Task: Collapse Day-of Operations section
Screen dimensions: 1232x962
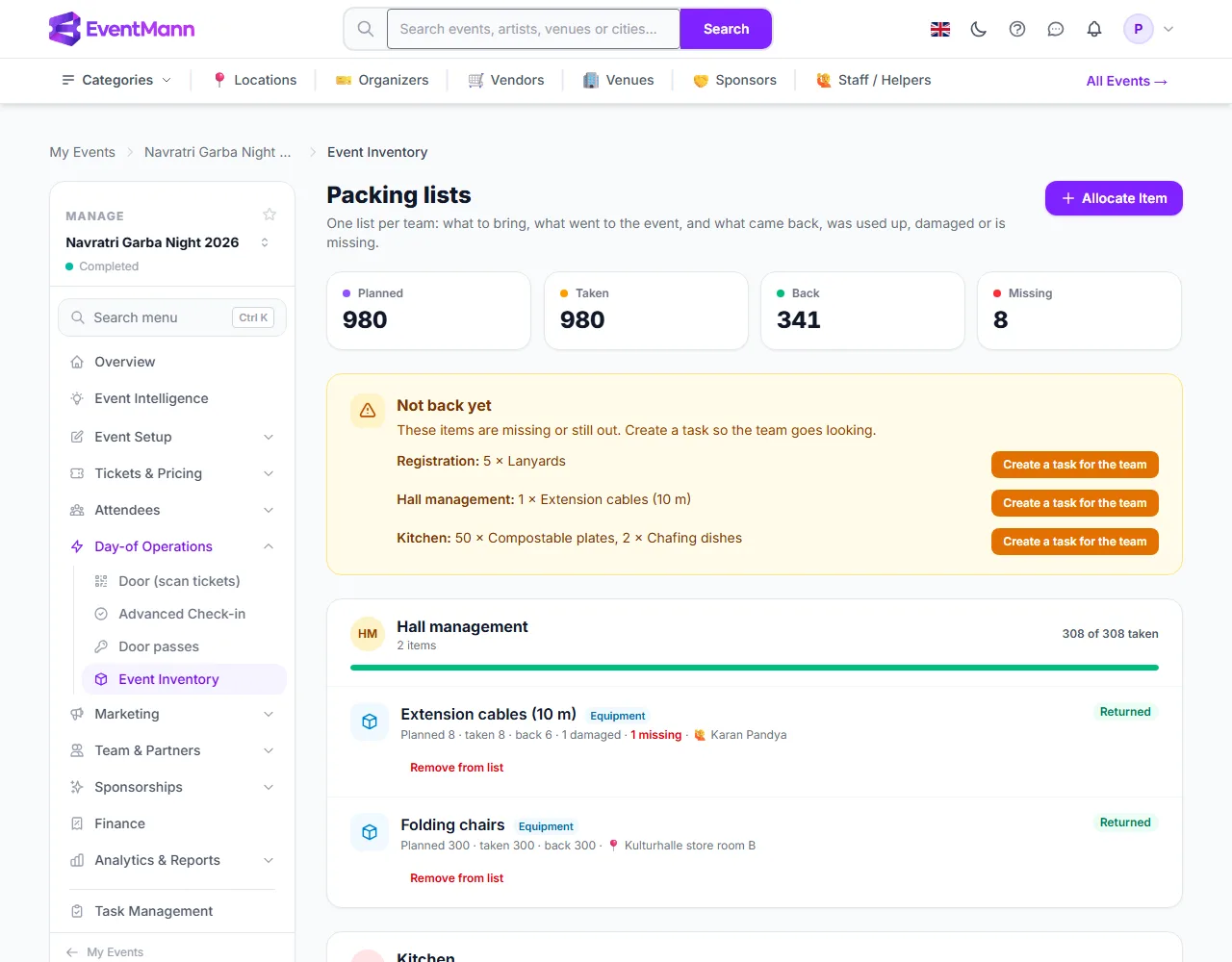Action: pos(172,546)
